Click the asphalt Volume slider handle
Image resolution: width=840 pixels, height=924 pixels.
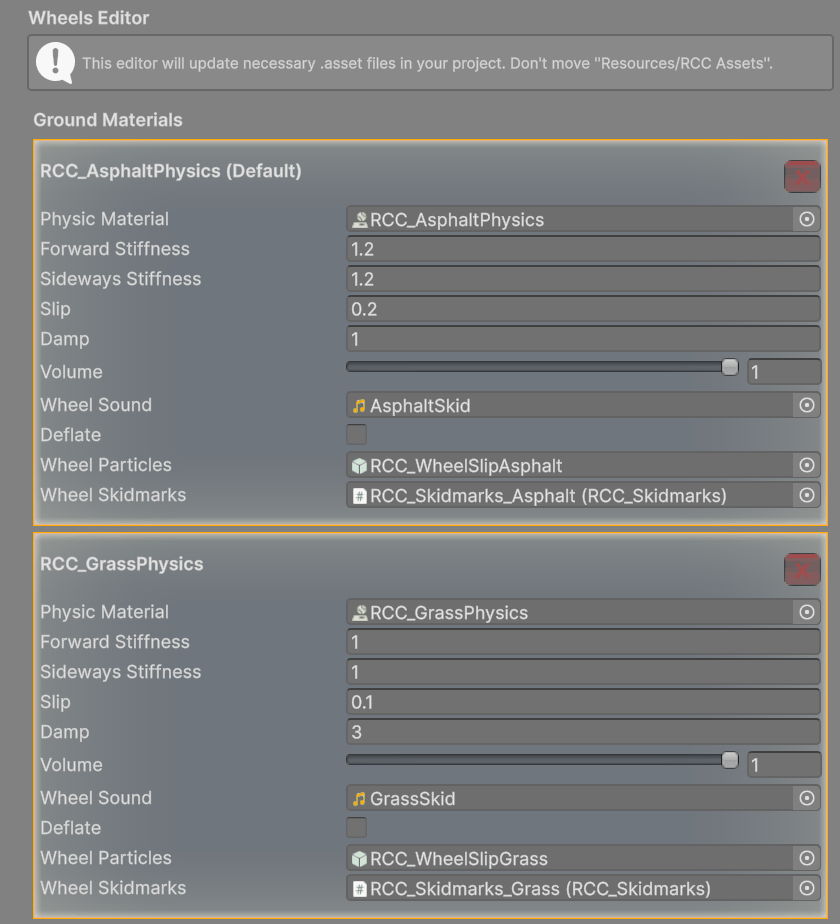(730, 367)
